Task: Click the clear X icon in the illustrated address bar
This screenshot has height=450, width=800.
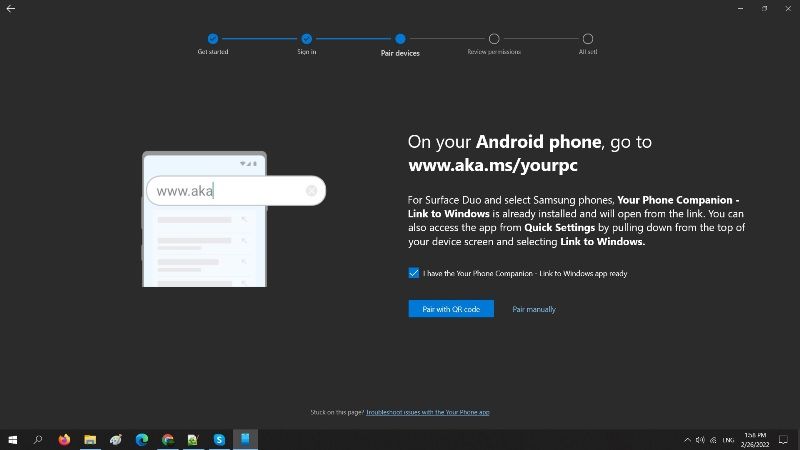Action: click(x=311, y=191)
